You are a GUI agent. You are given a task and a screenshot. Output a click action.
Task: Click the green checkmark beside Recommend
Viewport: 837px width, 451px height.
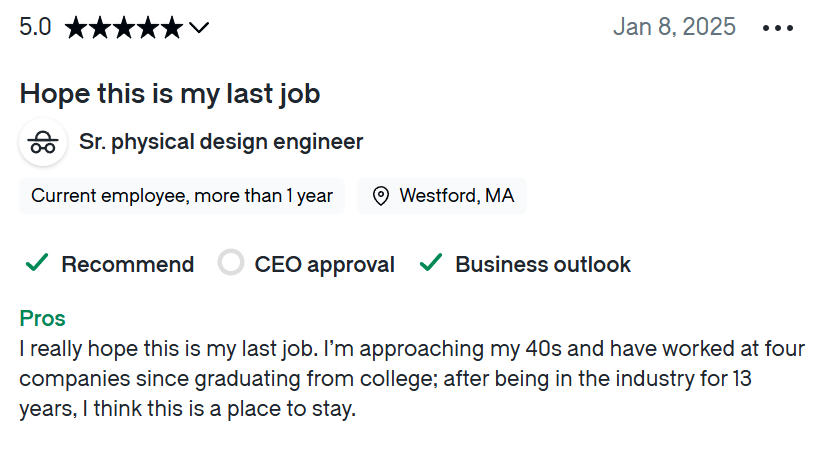37,264
